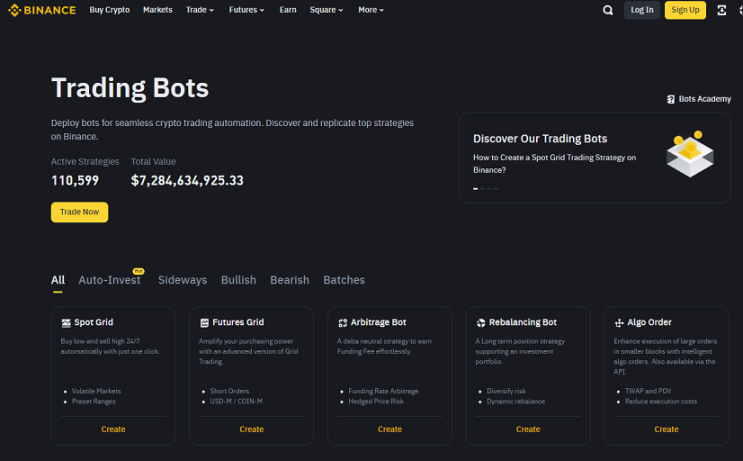Click the Algo Order card icon
Screen dimensions: 743x461
click(x=619, y=323)
